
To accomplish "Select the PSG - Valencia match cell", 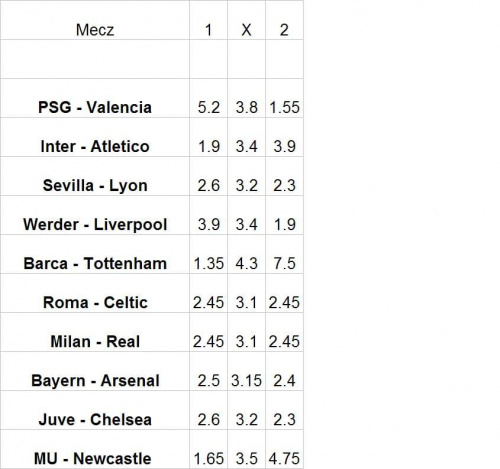I will (95, 98).
